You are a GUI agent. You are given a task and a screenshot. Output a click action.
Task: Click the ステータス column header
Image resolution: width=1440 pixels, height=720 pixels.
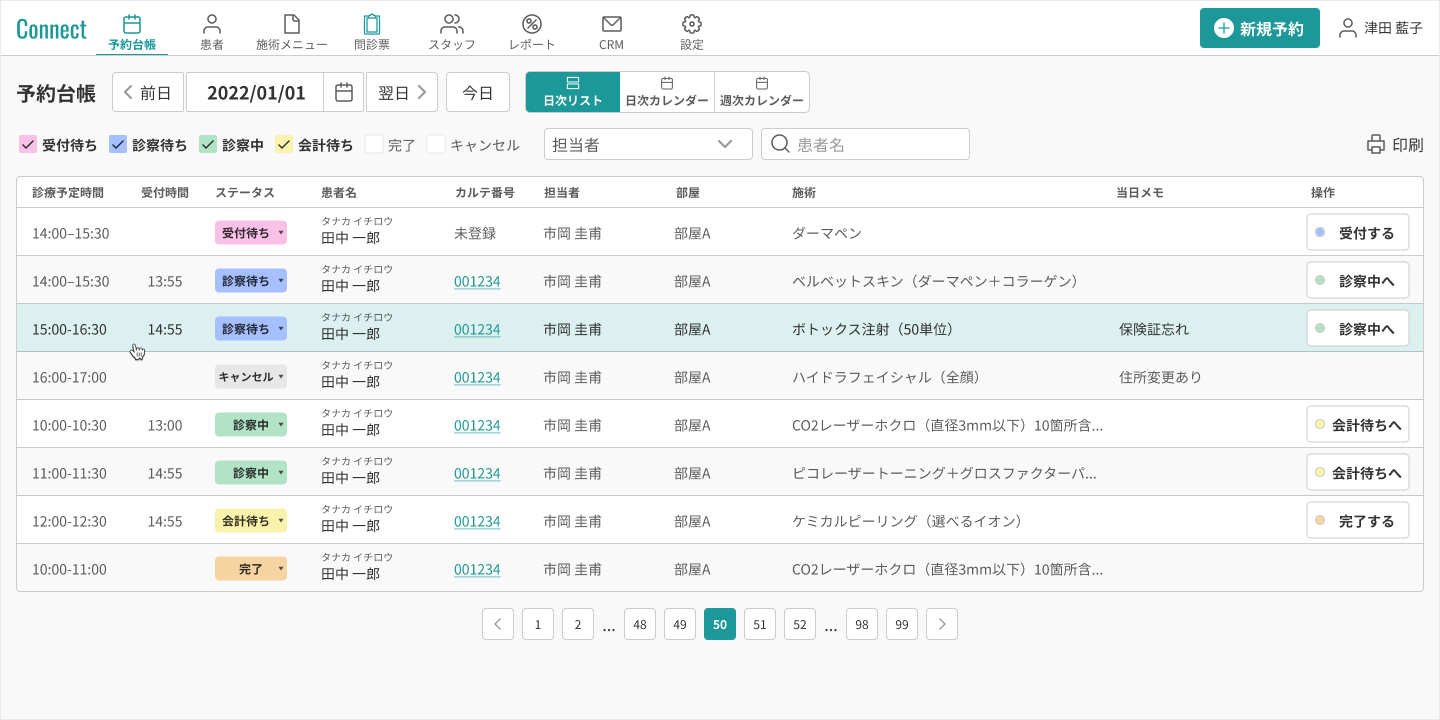click(245, 192)
